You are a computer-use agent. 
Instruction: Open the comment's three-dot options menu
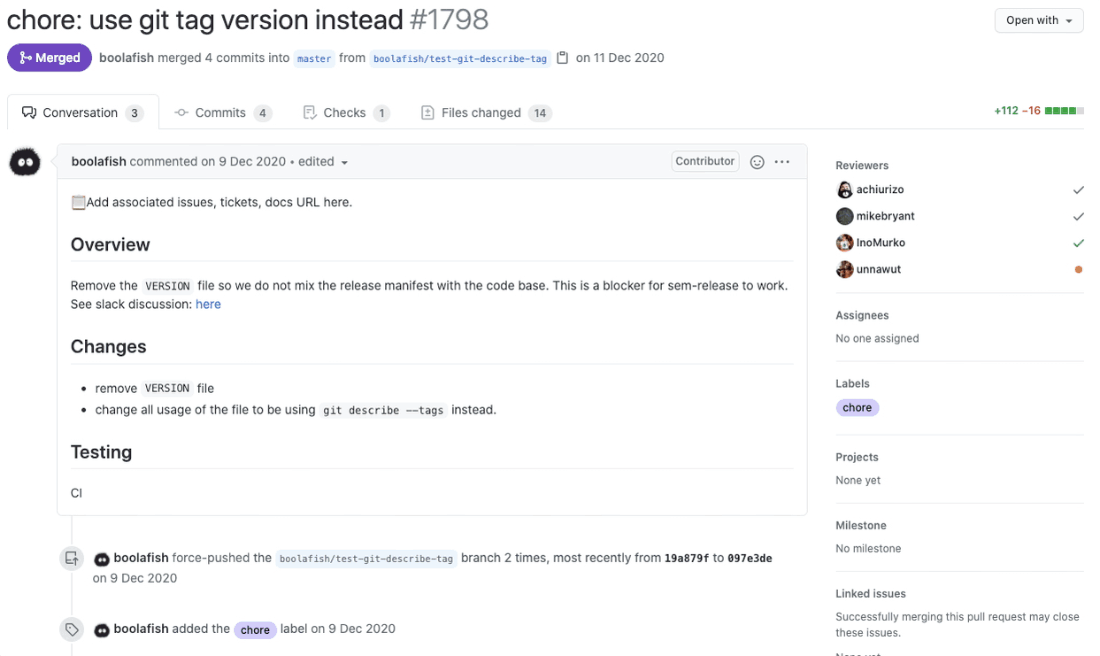point(782,162)
